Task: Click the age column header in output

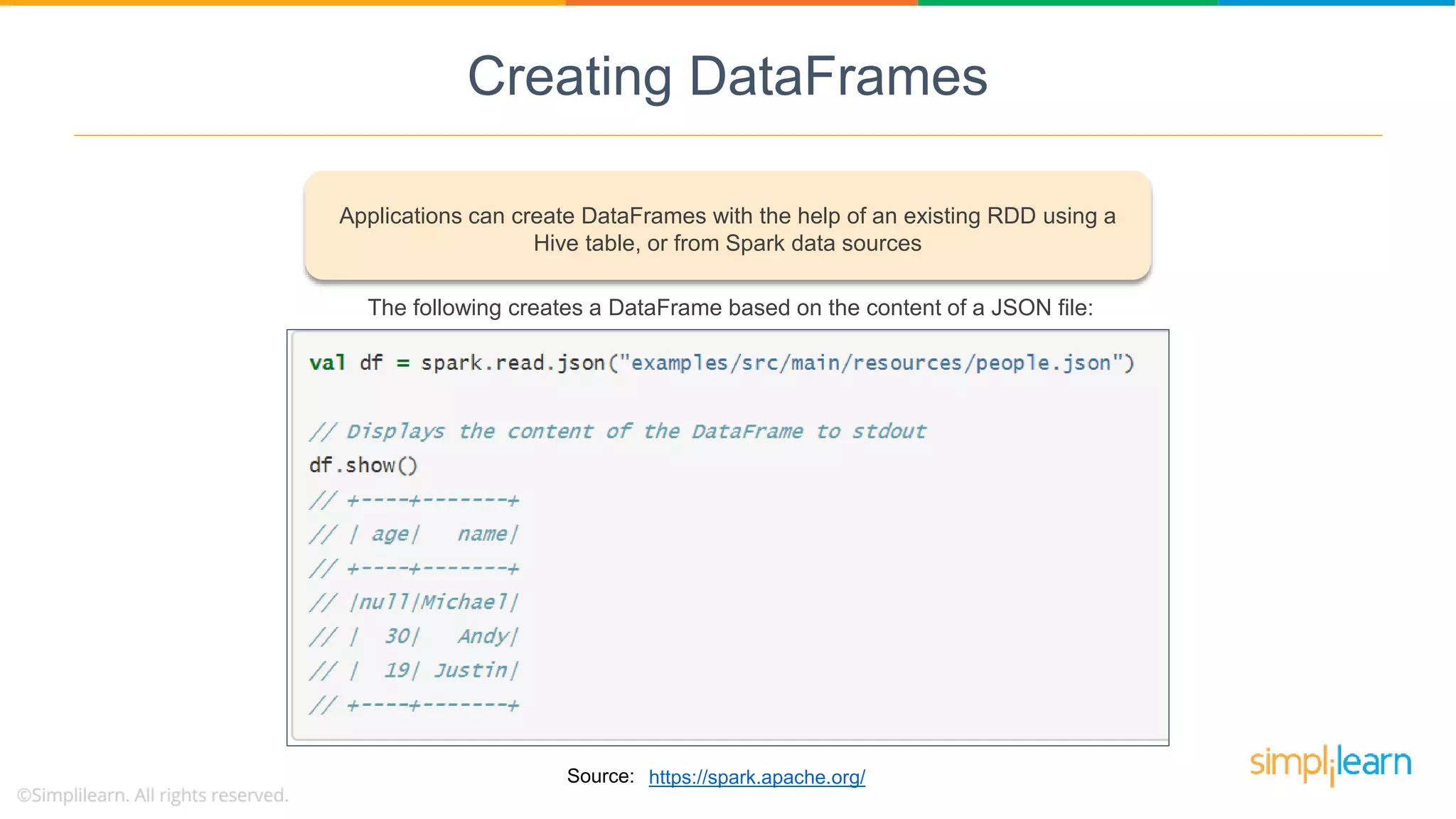Action: [x=390, y=534]
